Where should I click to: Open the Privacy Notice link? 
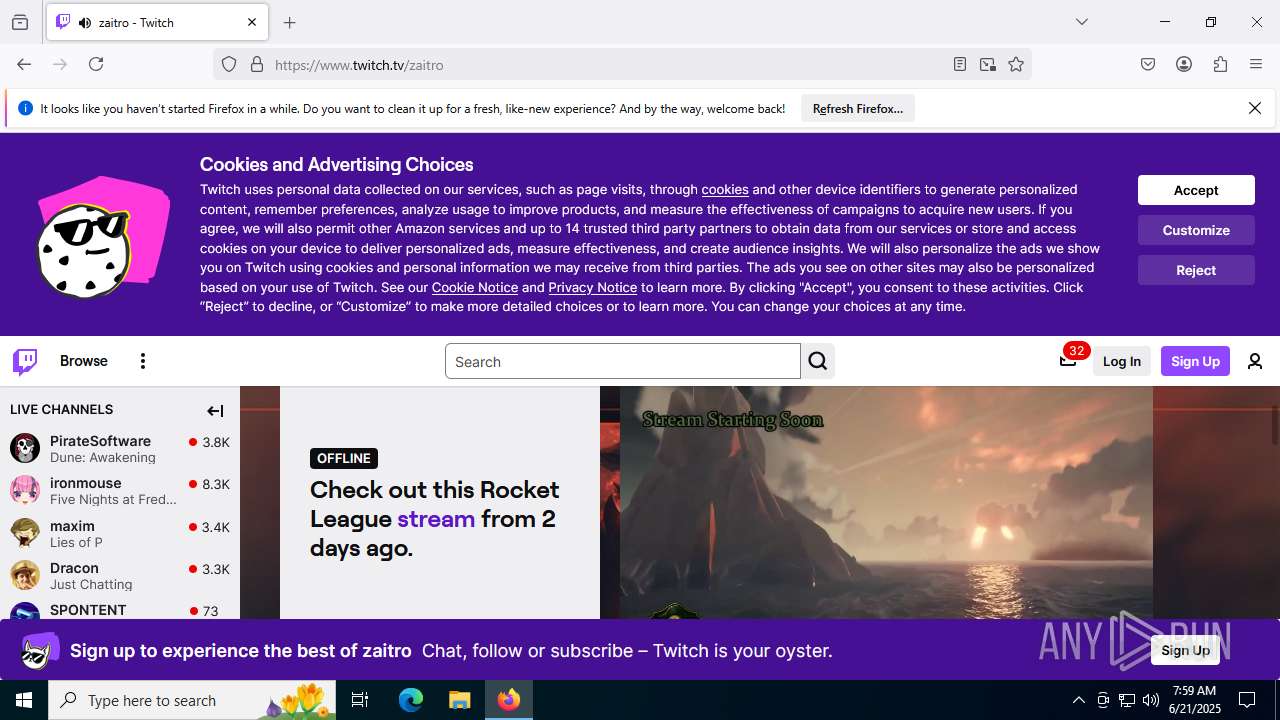592,287
